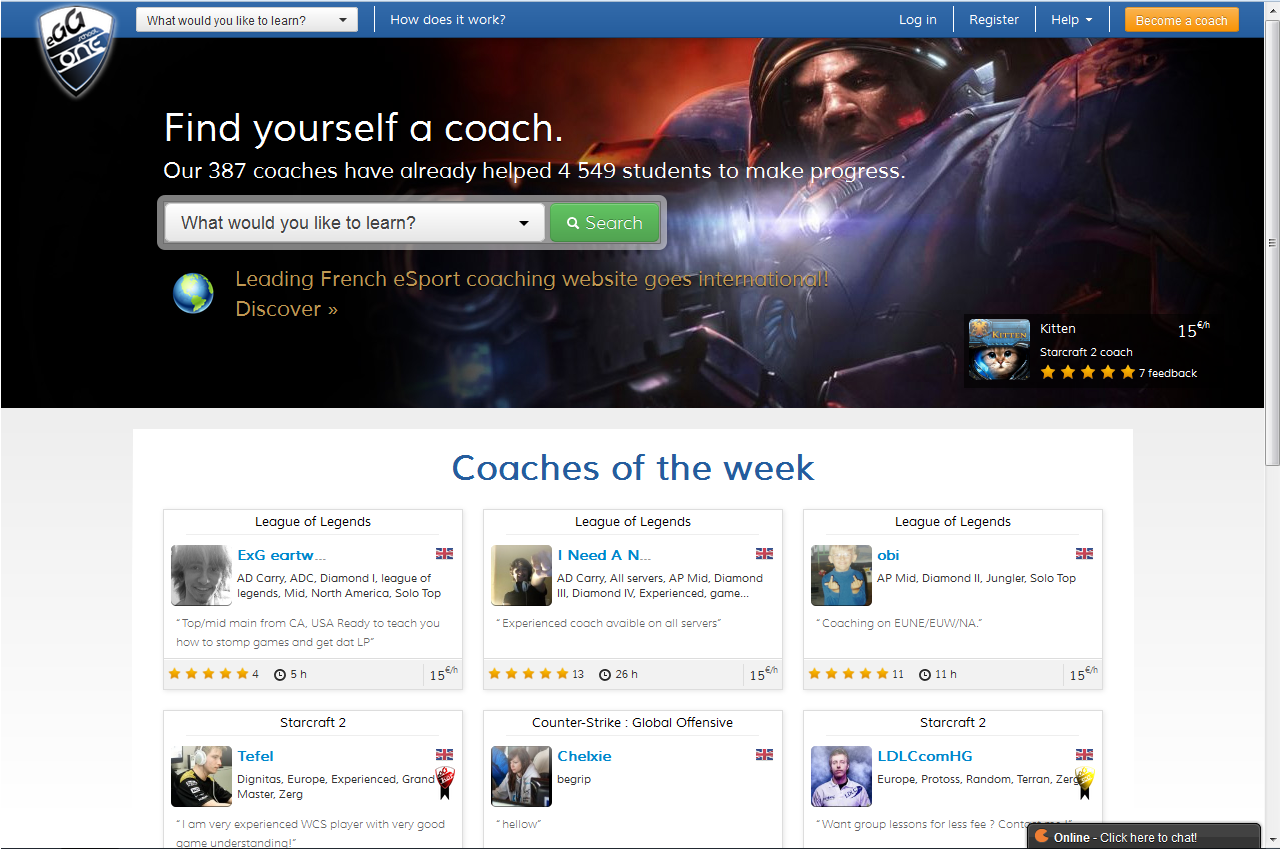Click the yellow award ribbon on LDLCcomHG's card
Screen dimensions: 1280x849
[1085, 782]
